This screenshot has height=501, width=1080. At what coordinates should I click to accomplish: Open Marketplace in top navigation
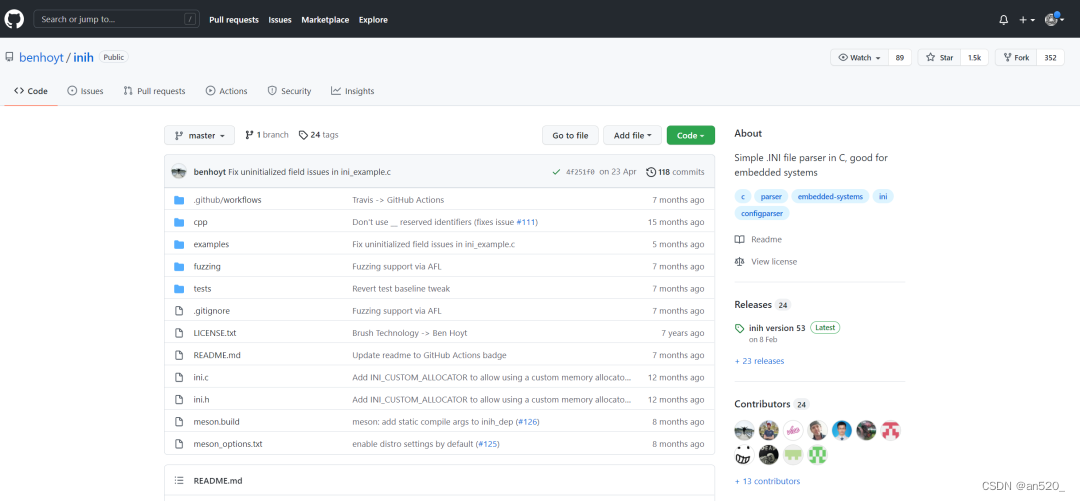(325, 20)
